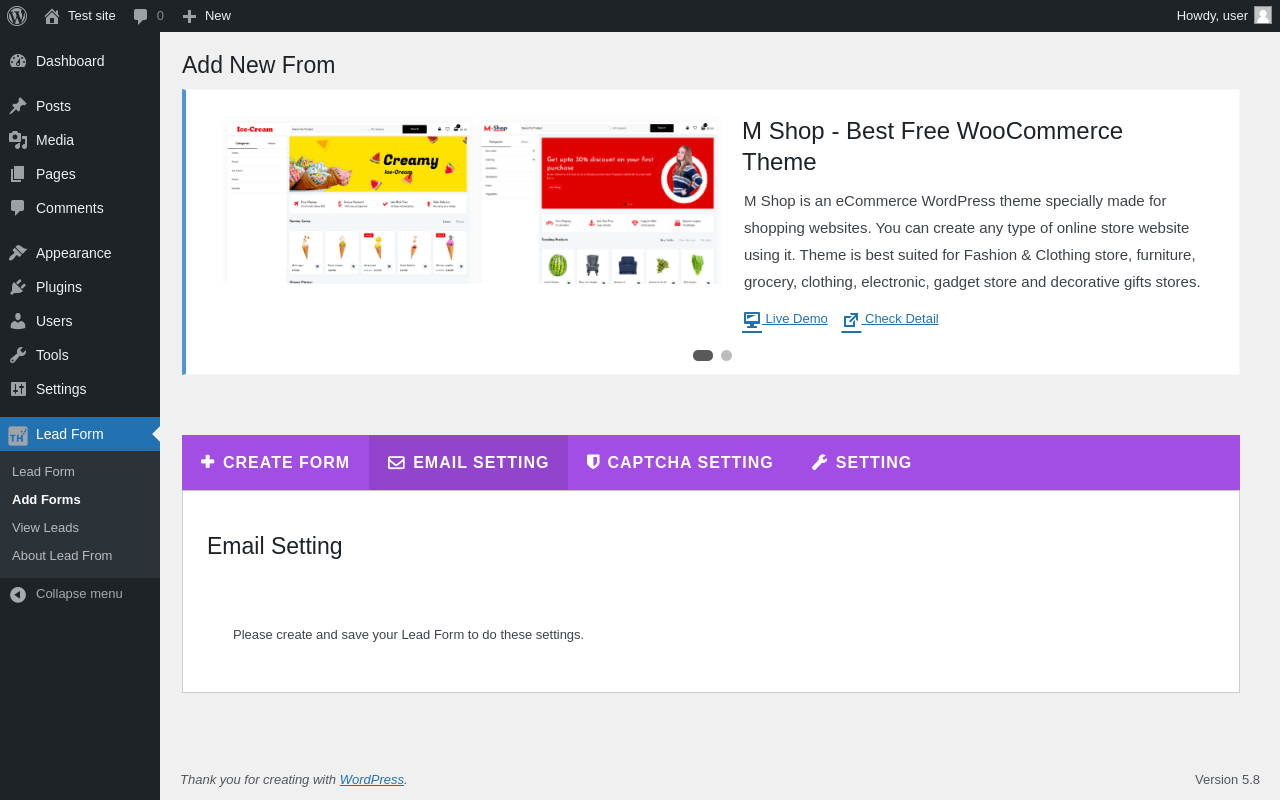Open the Appearance menu label
The width and height of the screenshot is (1280, 800).
click(x=74, y=253)
